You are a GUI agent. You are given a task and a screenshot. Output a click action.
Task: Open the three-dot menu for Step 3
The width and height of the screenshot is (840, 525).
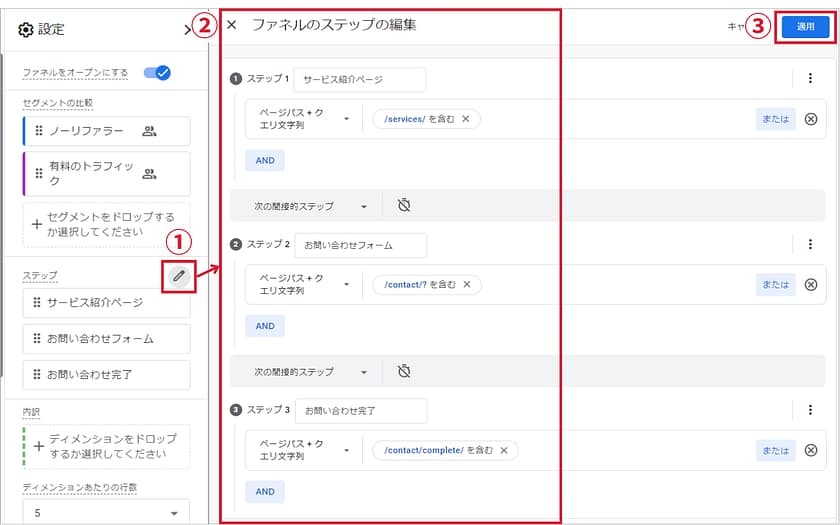[x=810, y=410]
